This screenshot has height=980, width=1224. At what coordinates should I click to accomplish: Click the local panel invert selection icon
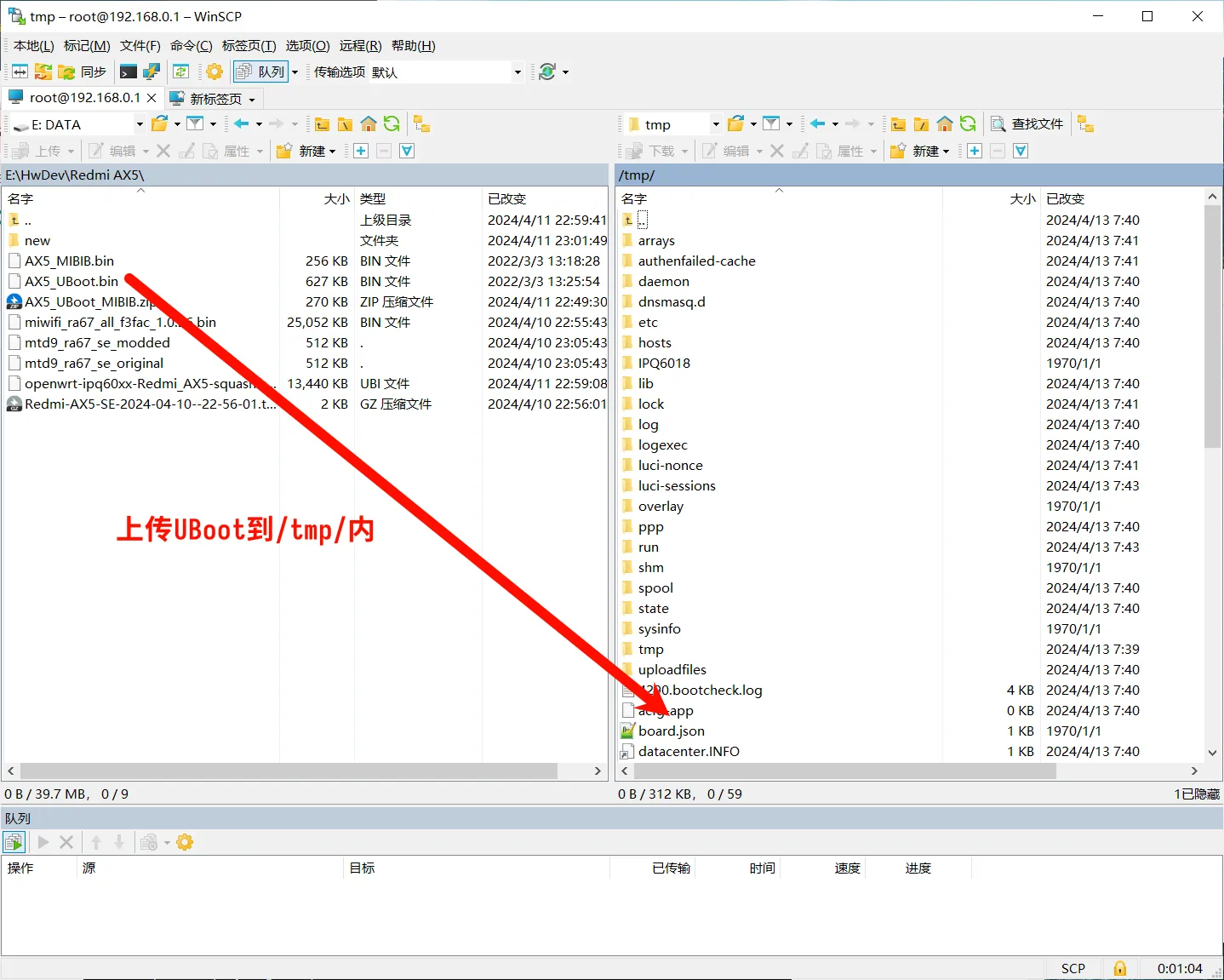click(x=407, y=151)
